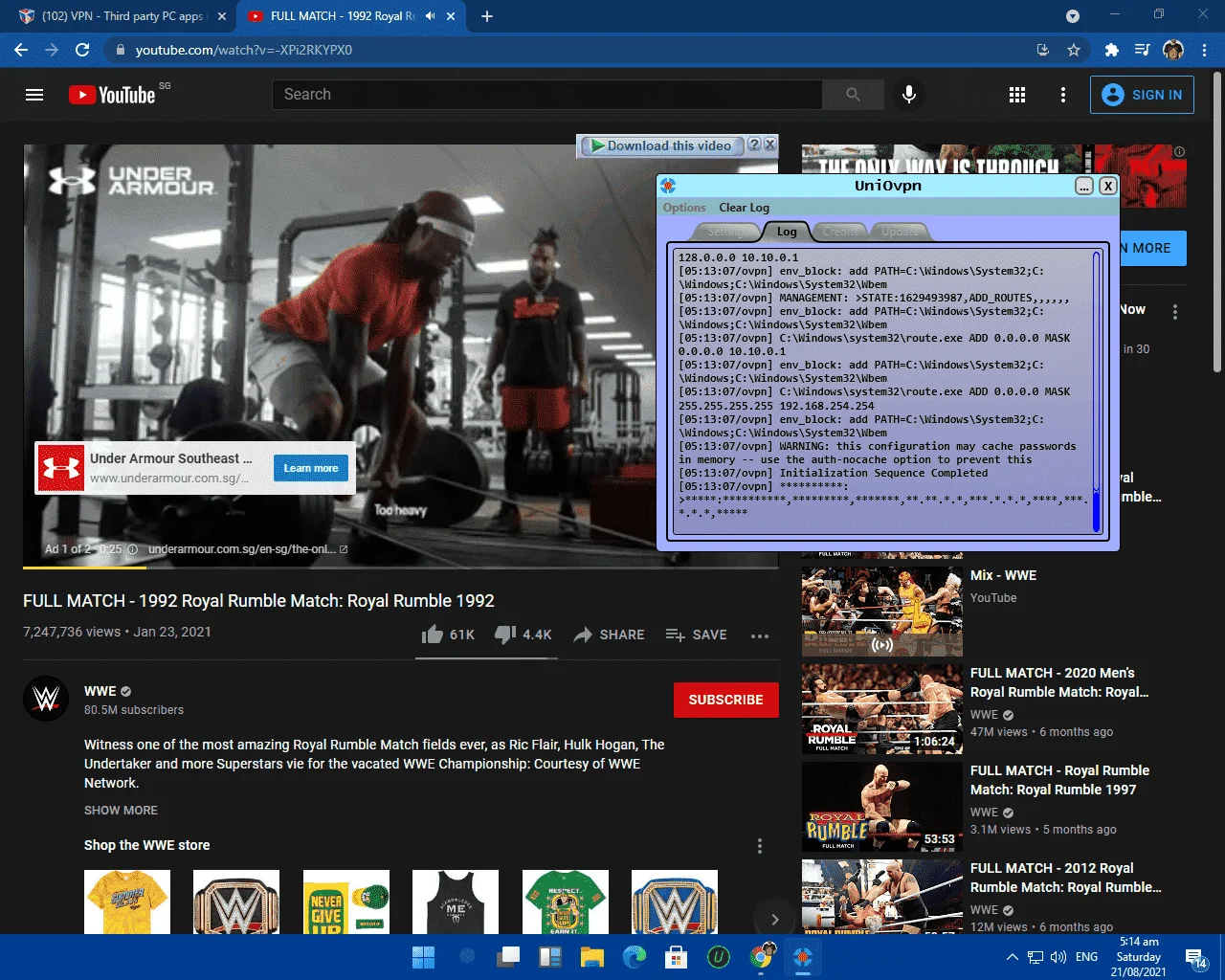Open the volume control in system tray
The image size is (1225, 980).
(x=1058, y=957)
